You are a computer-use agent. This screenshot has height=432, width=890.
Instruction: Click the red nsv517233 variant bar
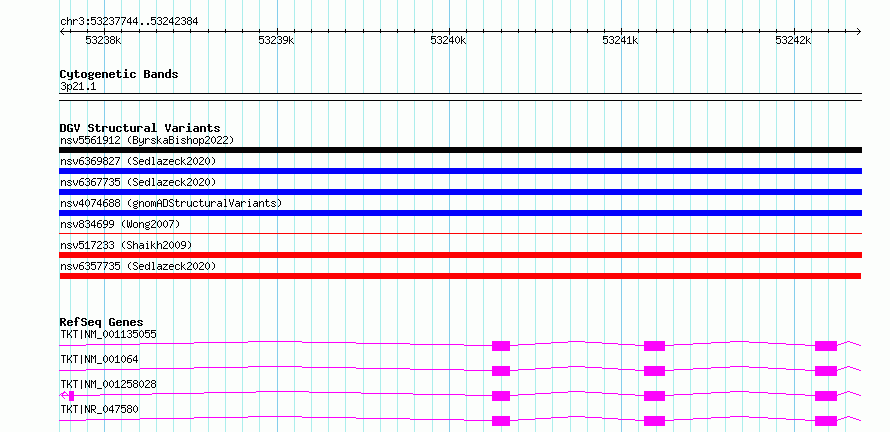tap(460, 255)
